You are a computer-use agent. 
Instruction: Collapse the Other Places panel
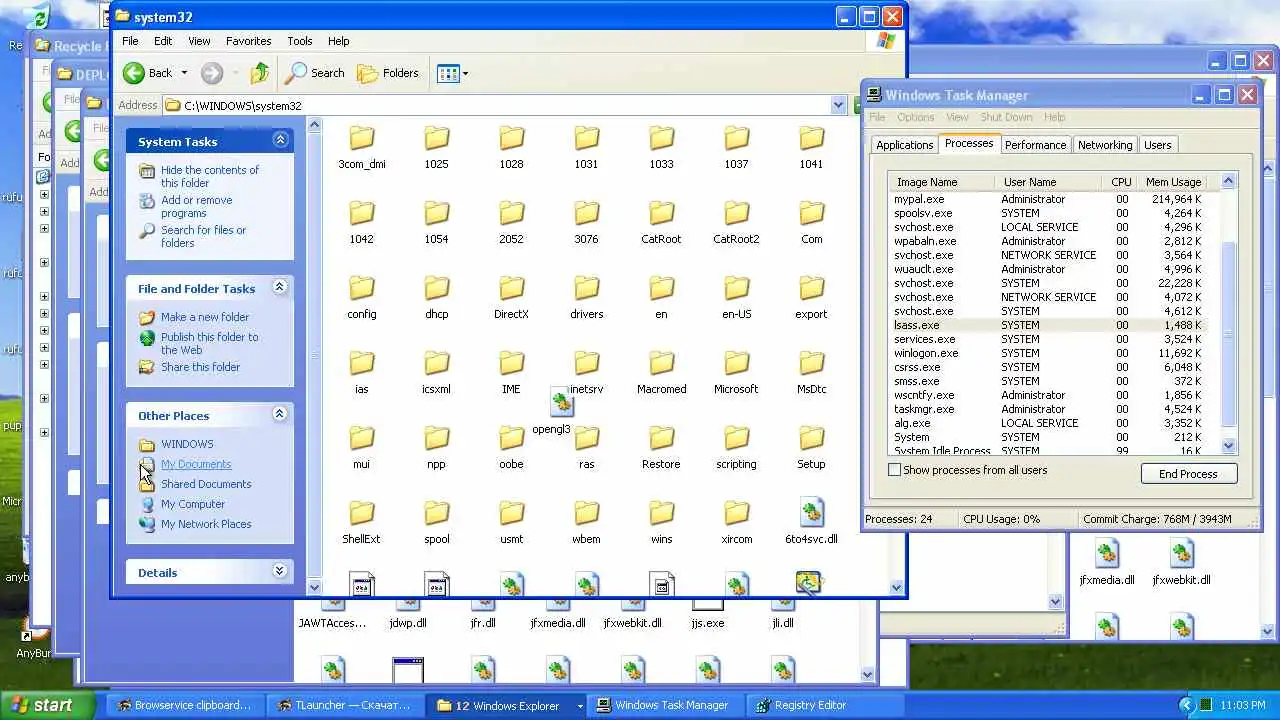click(x=280, y=414)
